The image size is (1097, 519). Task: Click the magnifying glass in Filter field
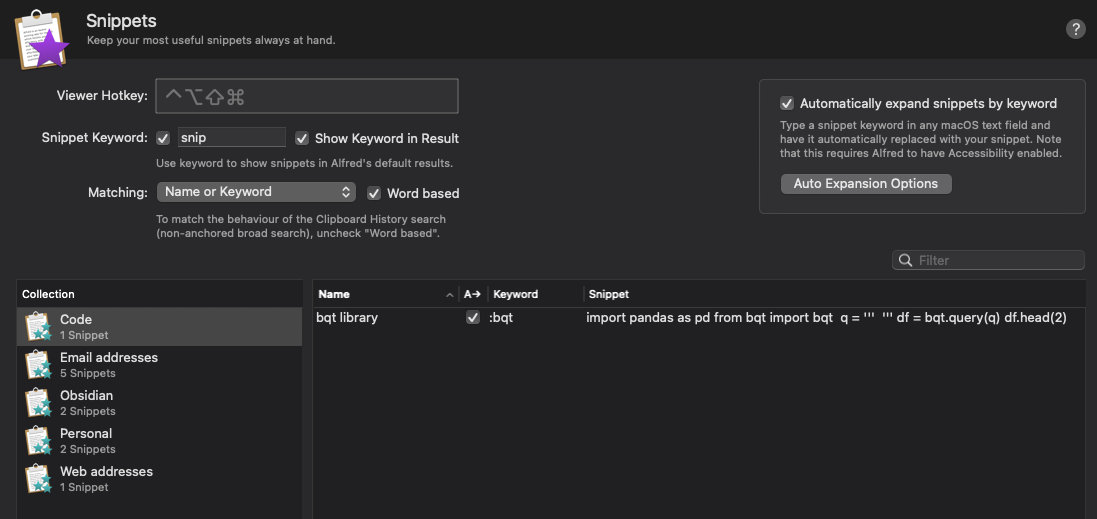(x=905, y=260)
